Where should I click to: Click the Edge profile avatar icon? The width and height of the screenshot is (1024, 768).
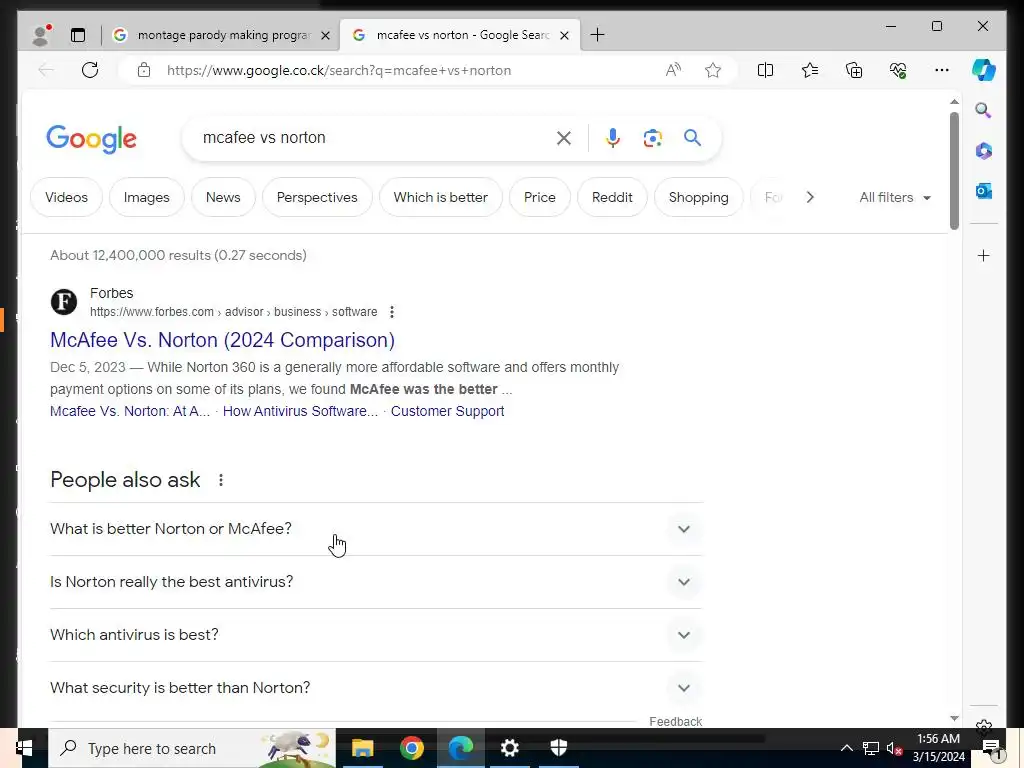(42, 35)
